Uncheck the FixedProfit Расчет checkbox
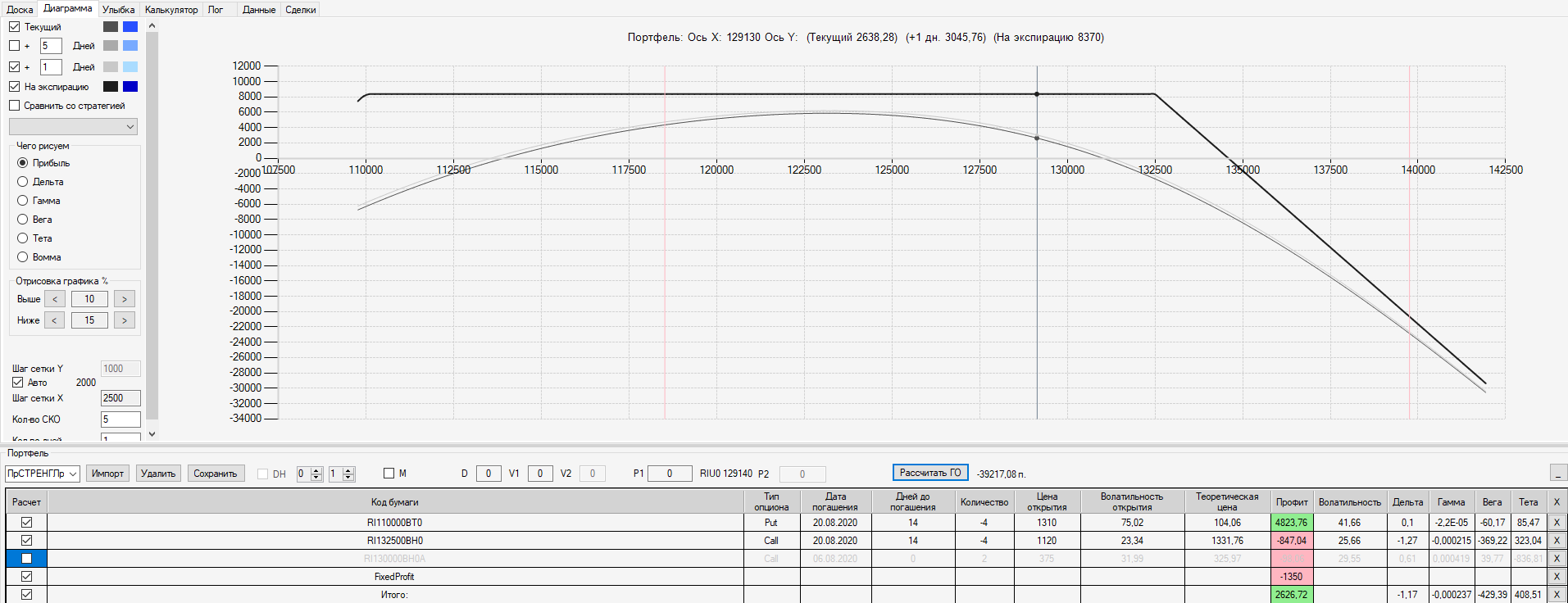 26,577
